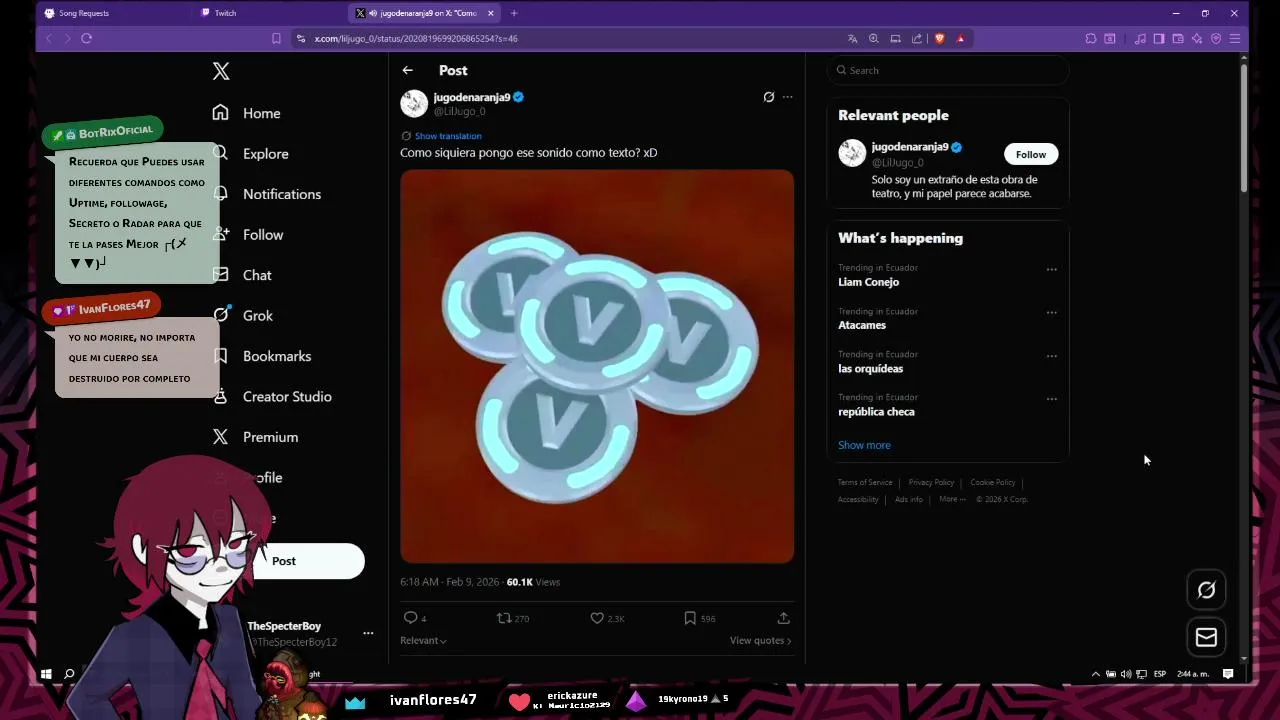
Task: Click the site settings icon beside the URL
Action: pos(300,38)
